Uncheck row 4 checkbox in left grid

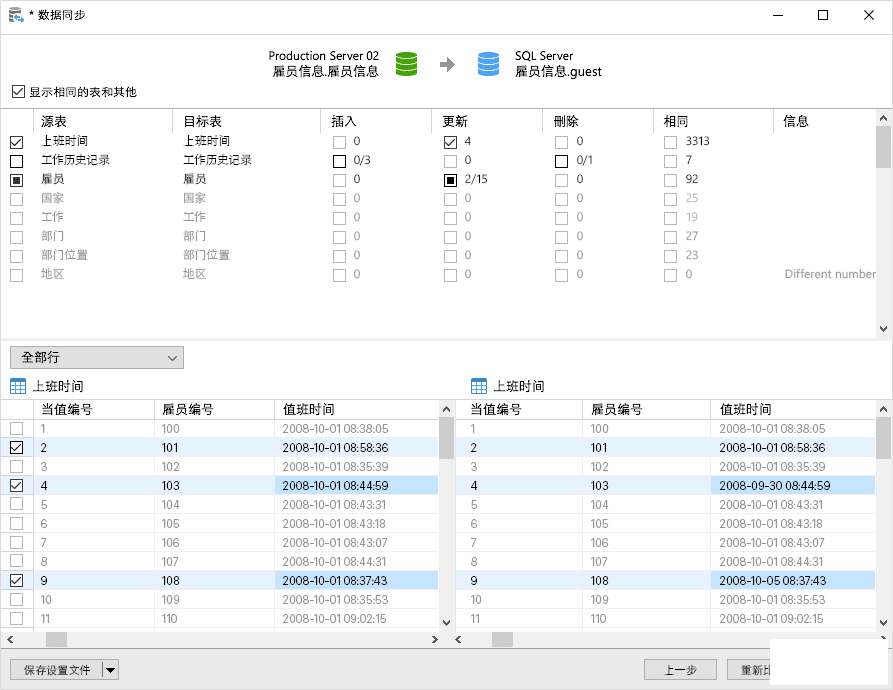pyautogui.click(x=17, y=486)
